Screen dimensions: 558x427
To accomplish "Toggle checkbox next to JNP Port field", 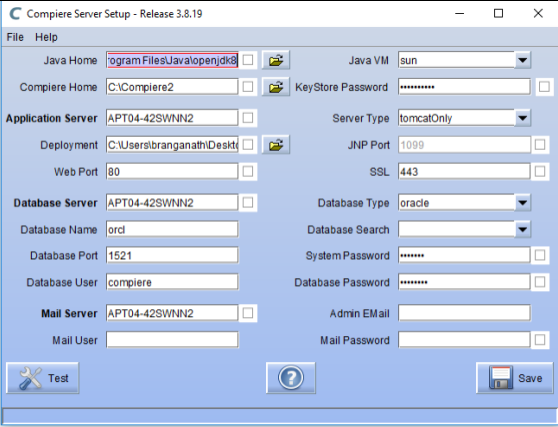I will click(540, 145).
